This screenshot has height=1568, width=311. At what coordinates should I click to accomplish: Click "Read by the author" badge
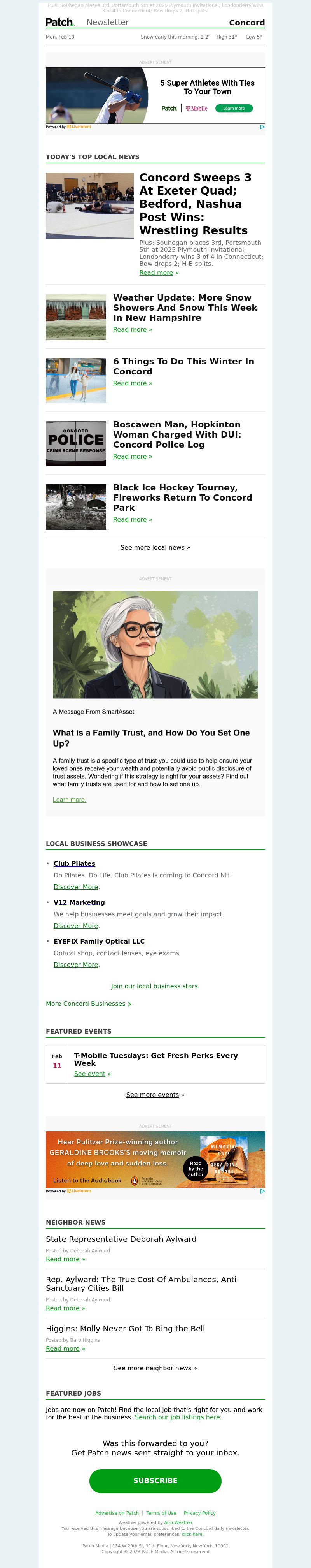click(196, 1168)
